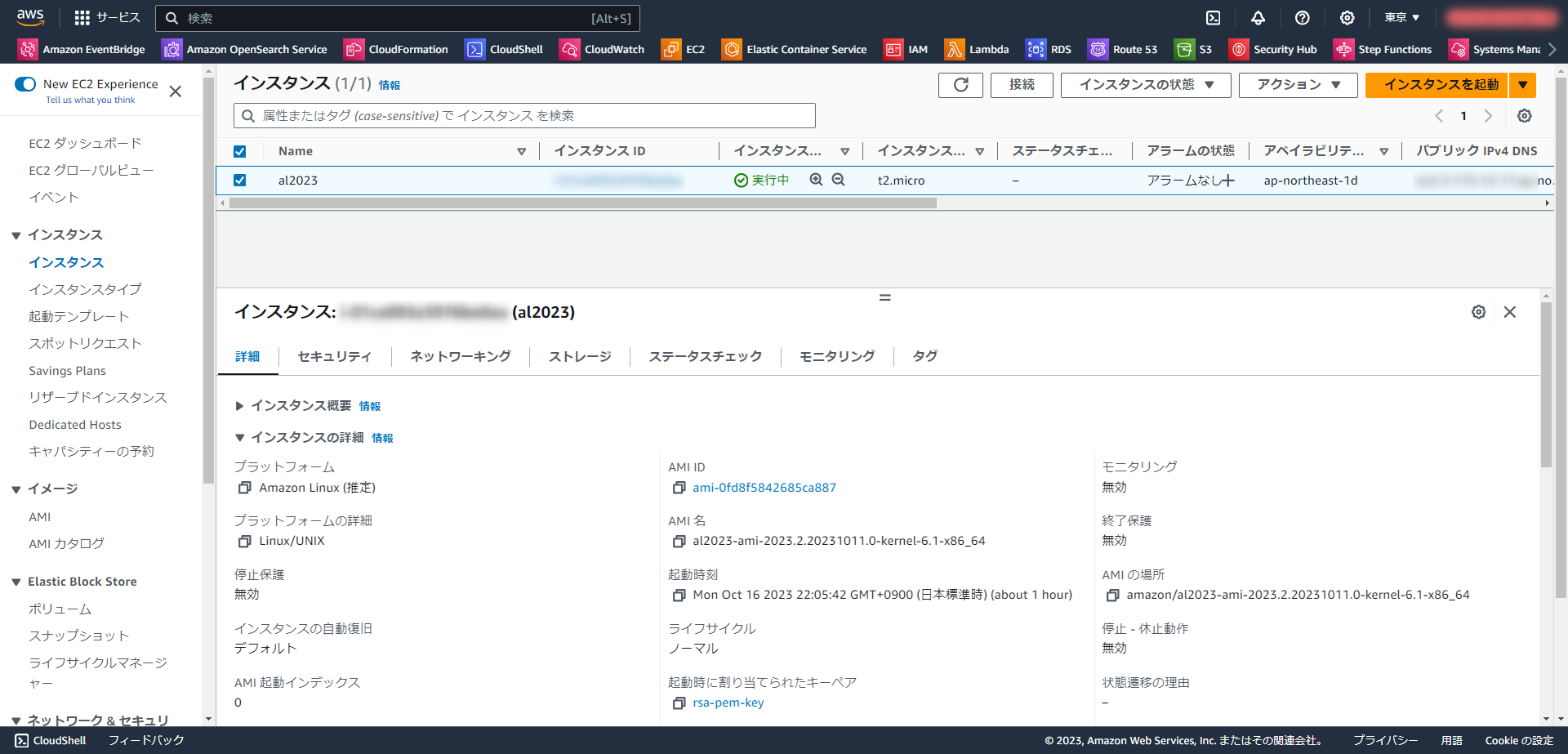Image resolution: width=1568 pixels, height=754 pixels.
Task: Open the S3 service shortcut
Action: coord(1193,50)
